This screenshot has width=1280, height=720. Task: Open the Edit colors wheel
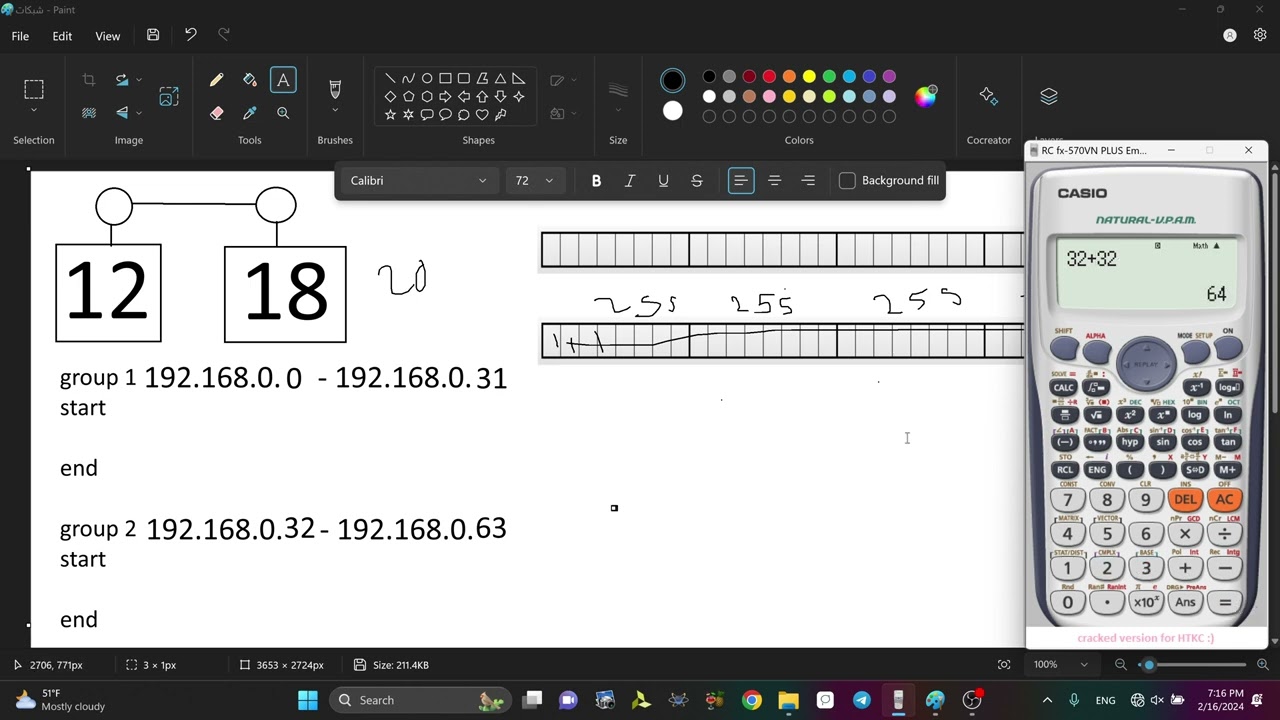926,96
